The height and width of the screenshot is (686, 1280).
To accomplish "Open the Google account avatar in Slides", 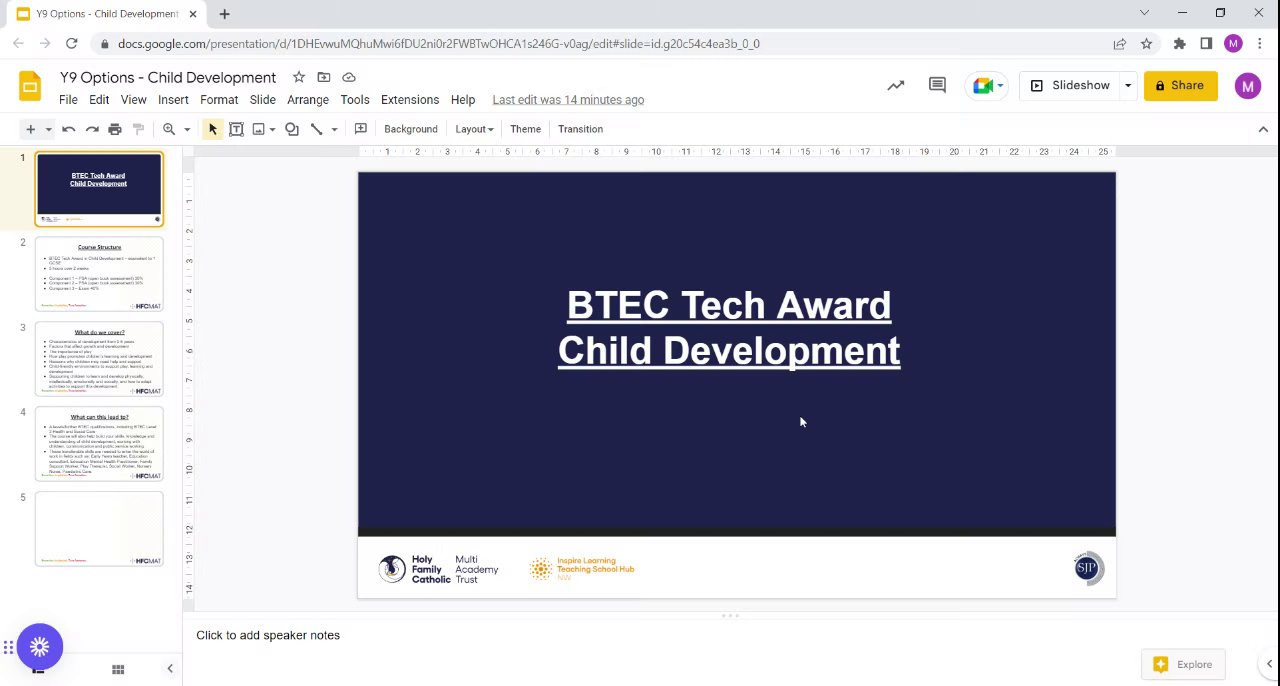I will pyautogui.click(x=1247, y=86).
